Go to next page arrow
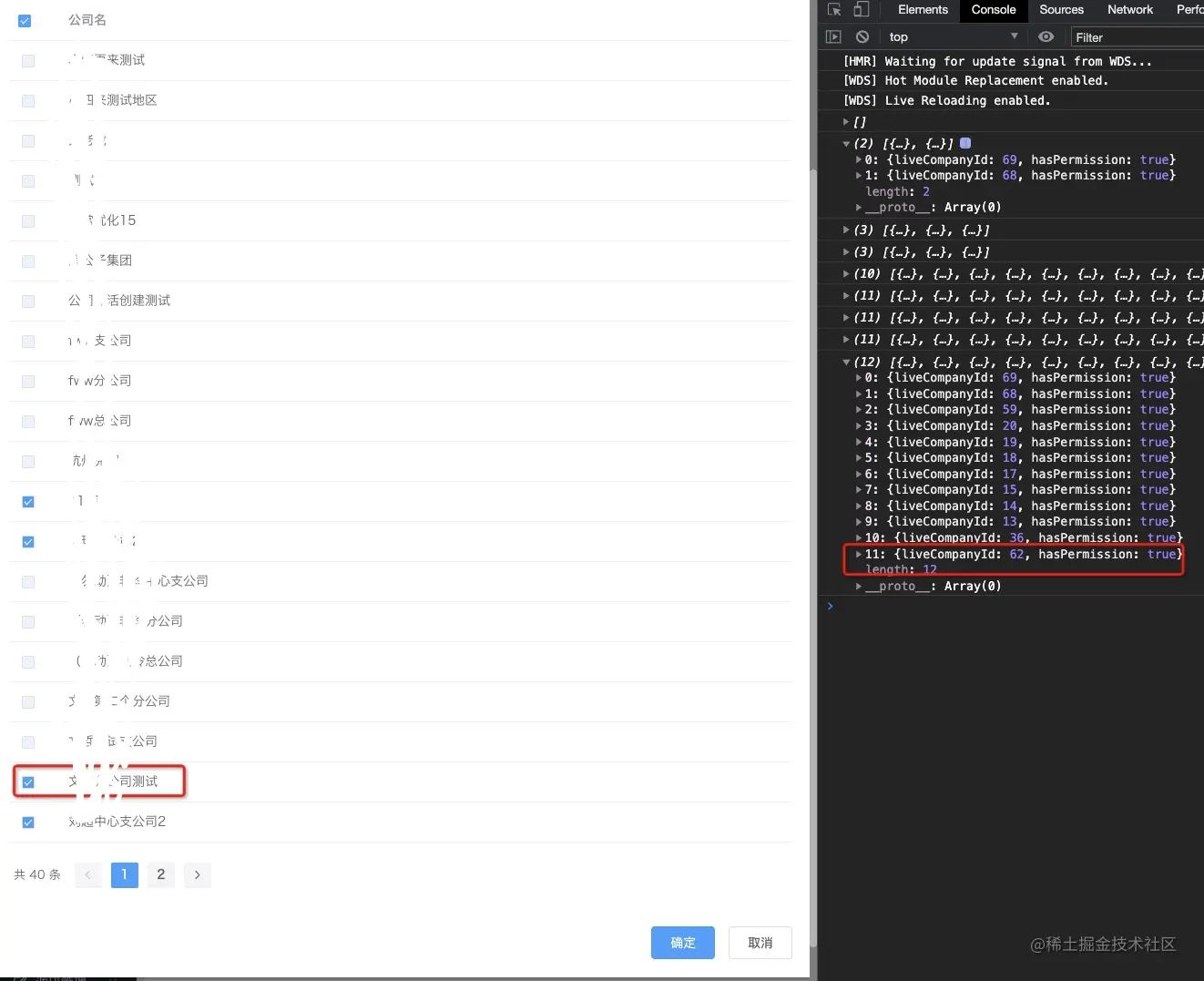The image size is (1204, 981). (198, 874)
